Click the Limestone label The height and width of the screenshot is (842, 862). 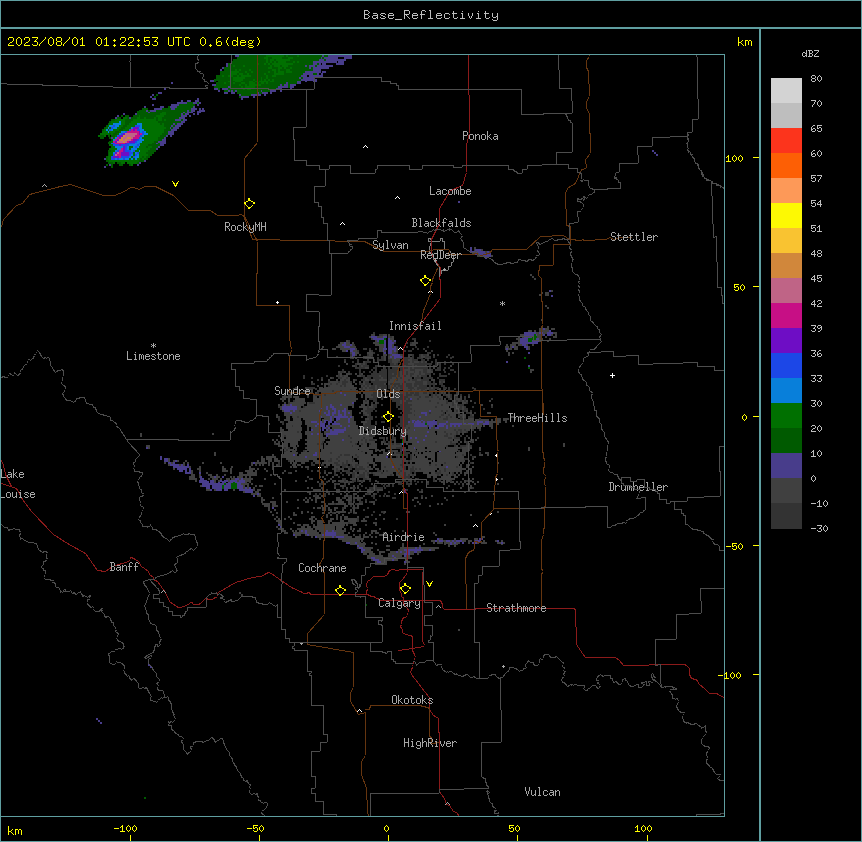coord(153,356)
